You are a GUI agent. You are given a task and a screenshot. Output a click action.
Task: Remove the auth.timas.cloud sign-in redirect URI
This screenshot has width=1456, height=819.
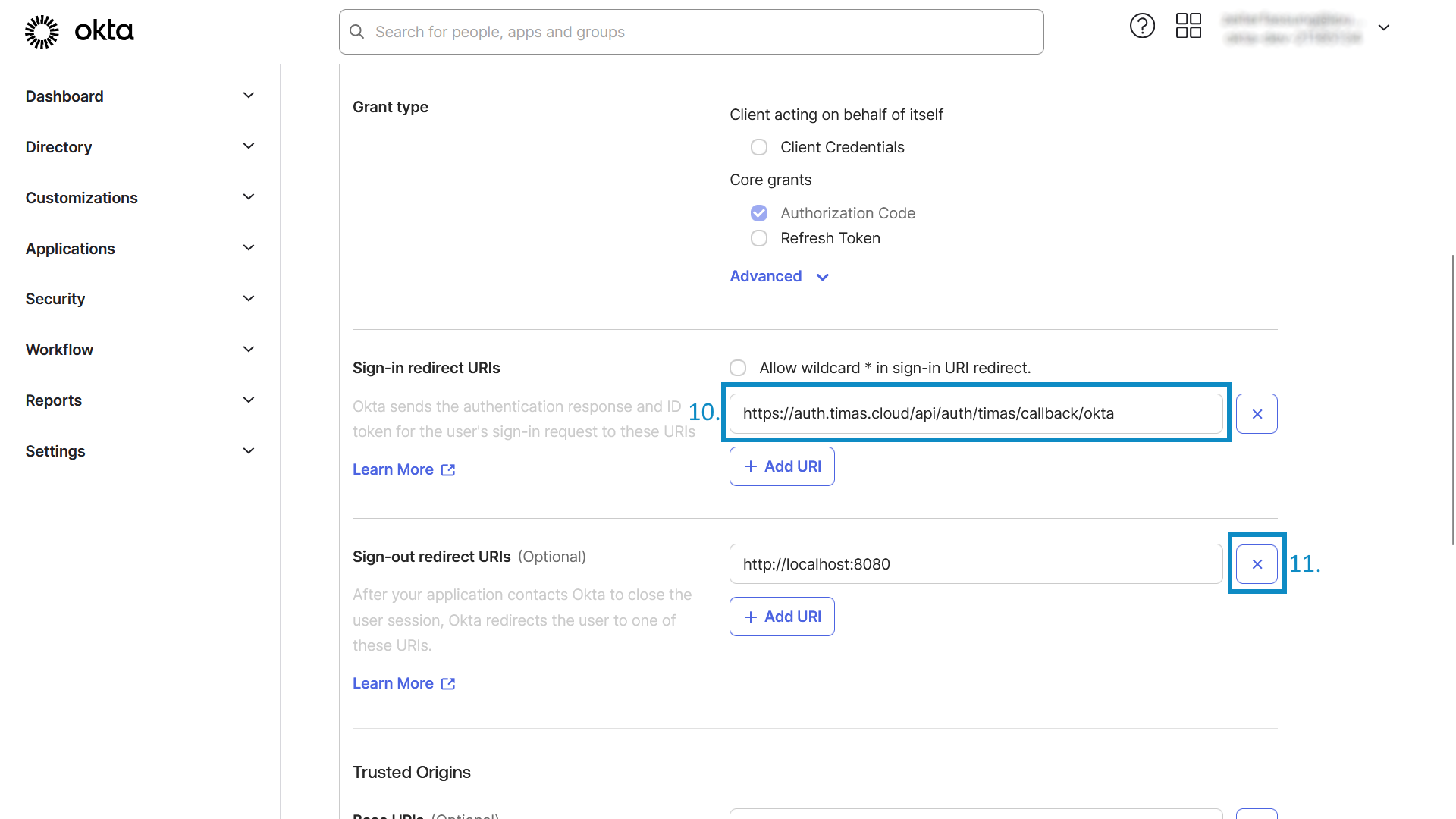pos(1257,414)
